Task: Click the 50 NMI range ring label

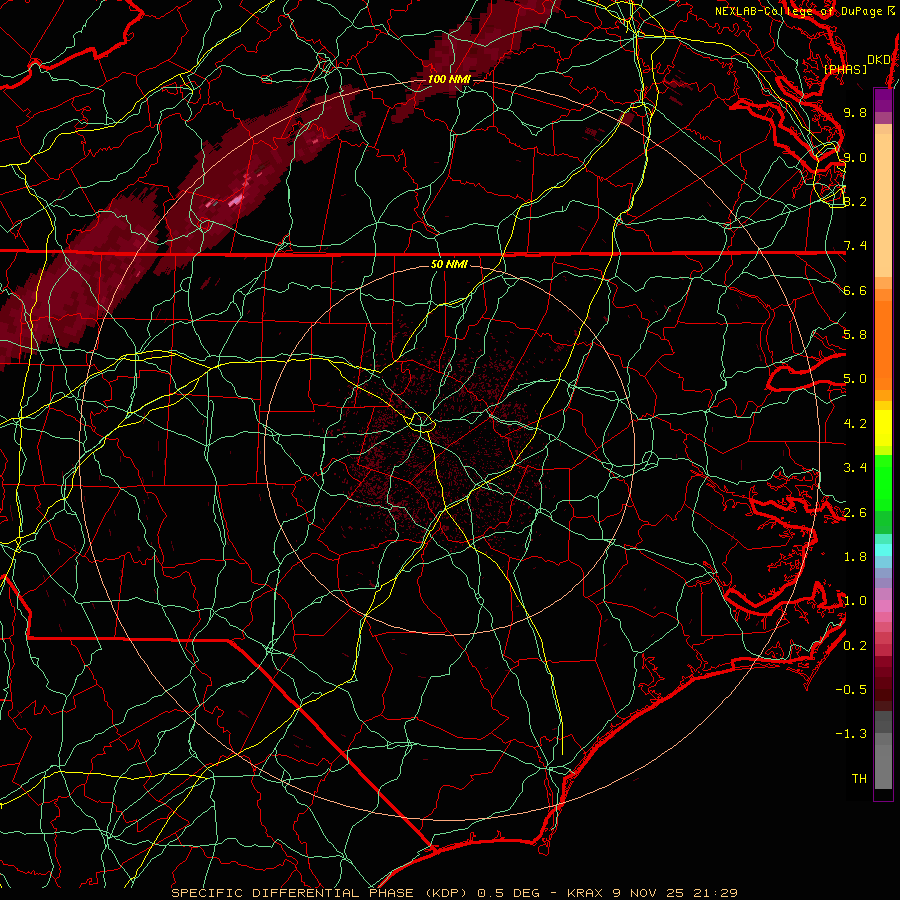Action: (x=449, y=264)
